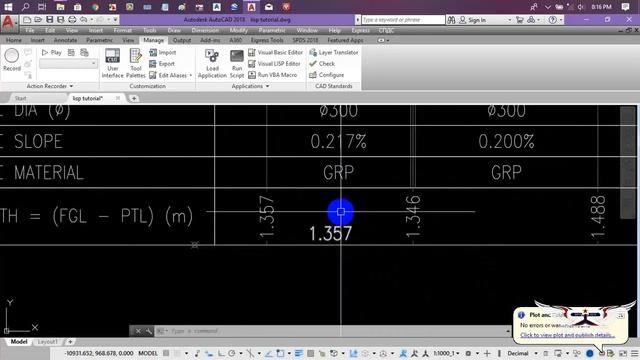The height and width of the screenshot is (360, 640).
Task: Switch to the Annotate ribbon tab
Action: click(x=65, y=40)
